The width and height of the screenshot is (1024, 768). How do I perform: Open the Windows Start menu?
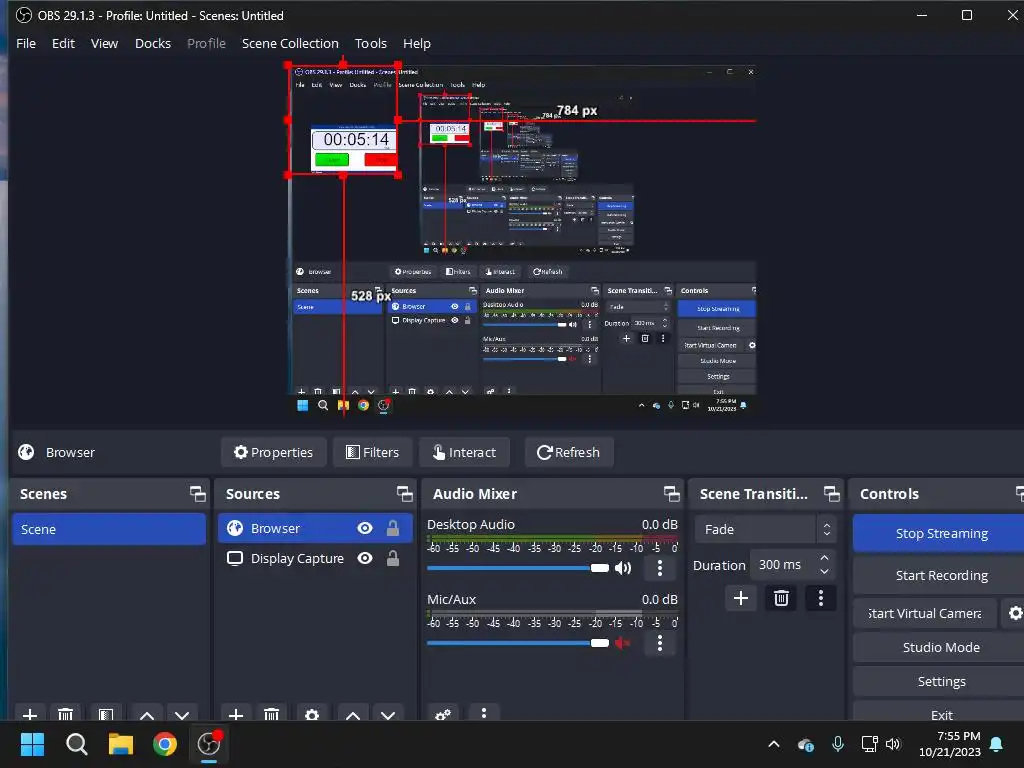coord(32,744)
